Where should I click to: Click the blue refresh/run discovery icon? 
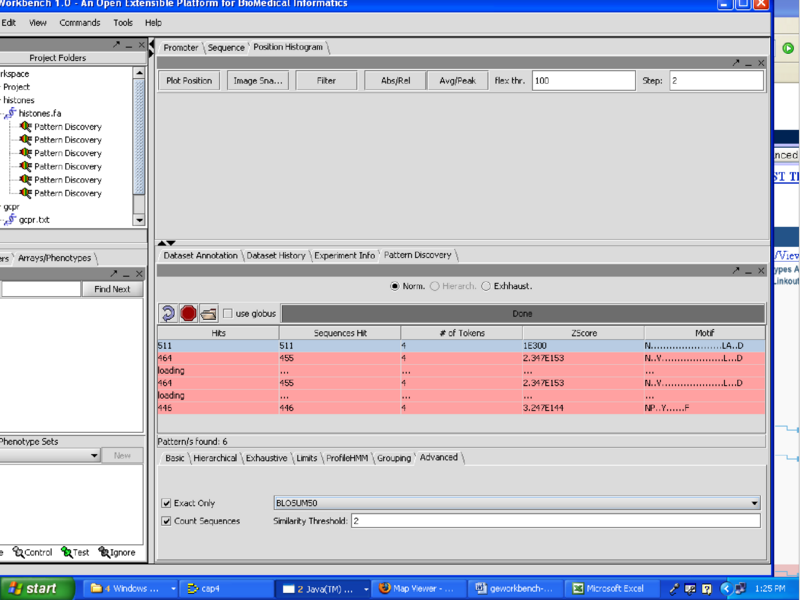[x=168, y=314]
